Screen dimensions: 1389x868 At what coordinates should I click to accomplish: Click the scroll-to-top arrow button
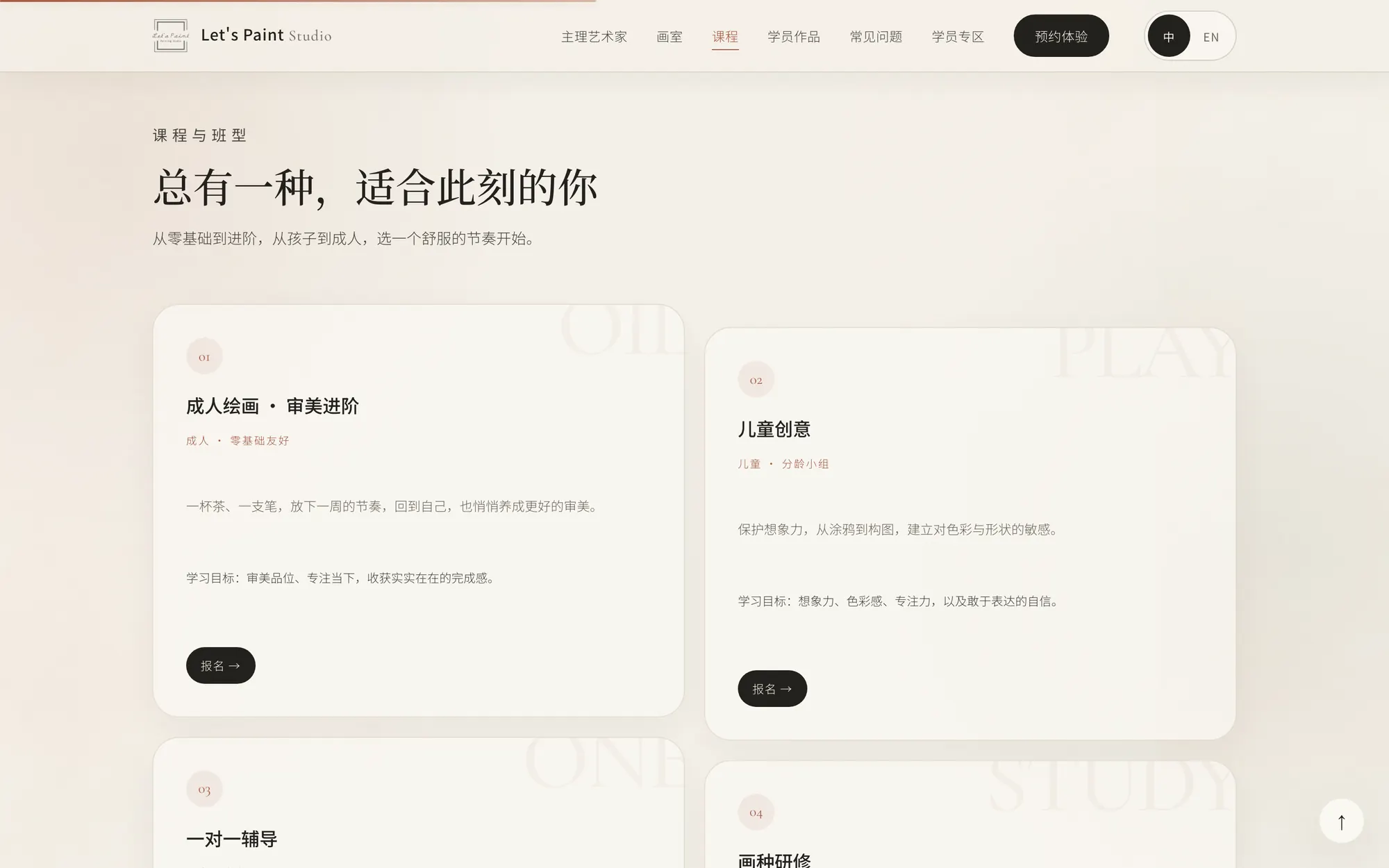coord(1341,821)
